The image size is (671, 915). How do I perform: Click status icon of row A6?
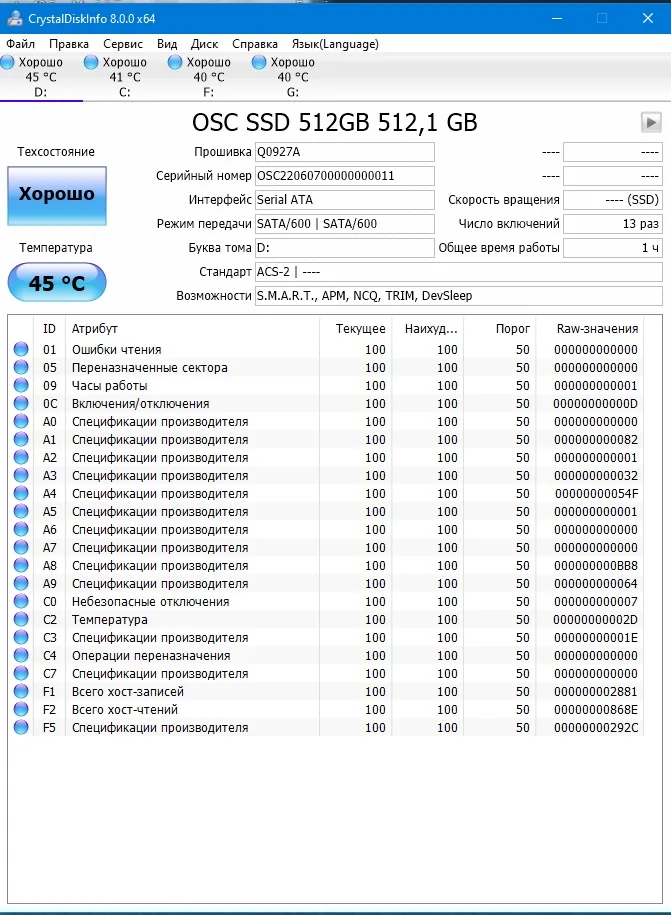click(x=21, y=529)
